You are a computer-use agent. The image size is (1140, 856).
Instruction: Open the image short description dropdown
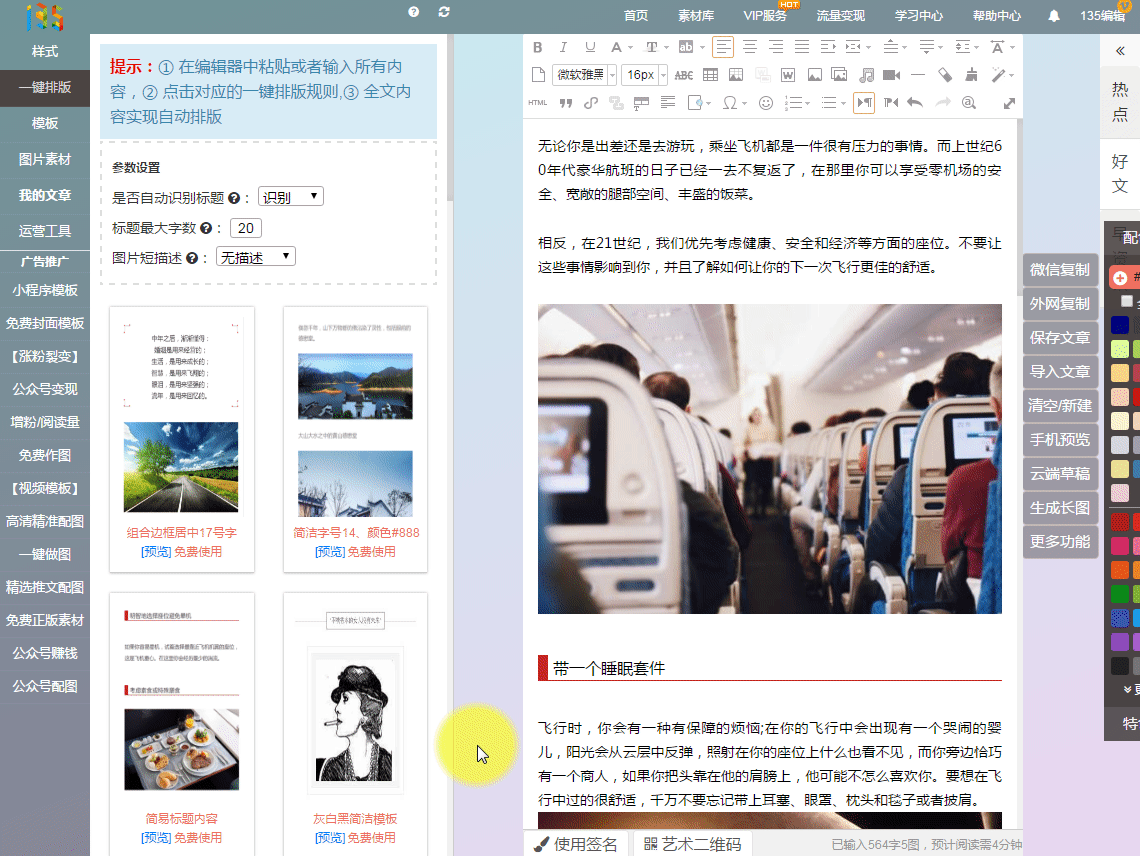click(256, 257)
